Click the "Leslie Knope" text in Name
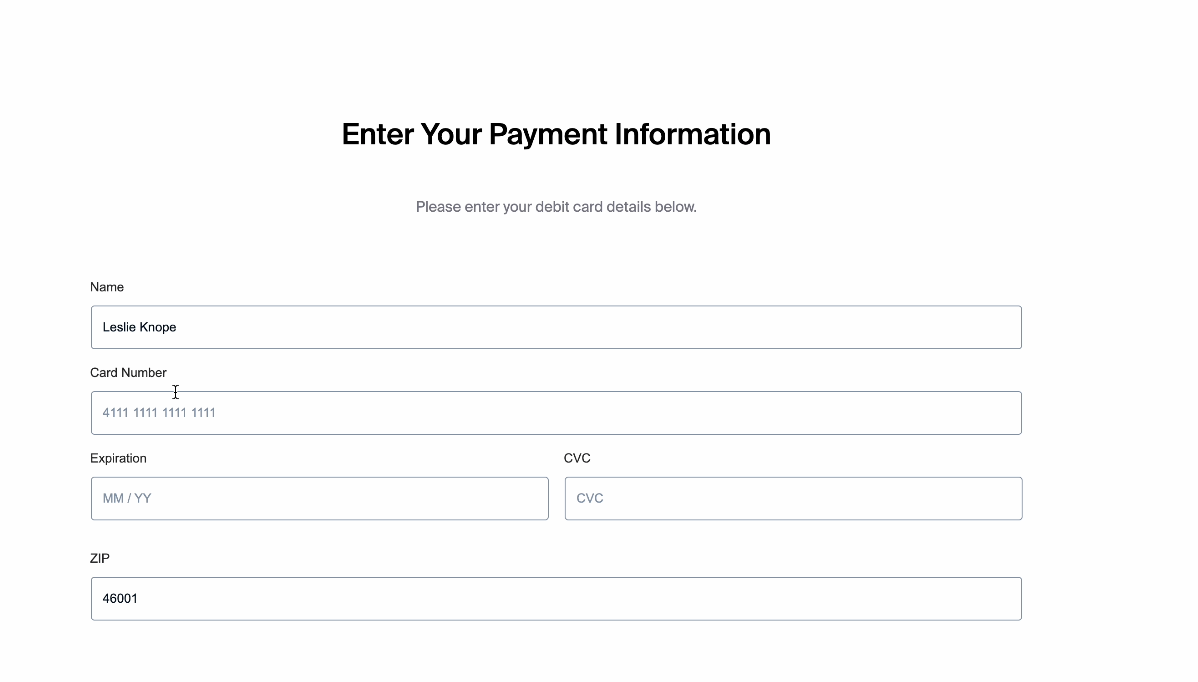The width and height of the screenshot is (1198, 682). [x=139, y=327]
